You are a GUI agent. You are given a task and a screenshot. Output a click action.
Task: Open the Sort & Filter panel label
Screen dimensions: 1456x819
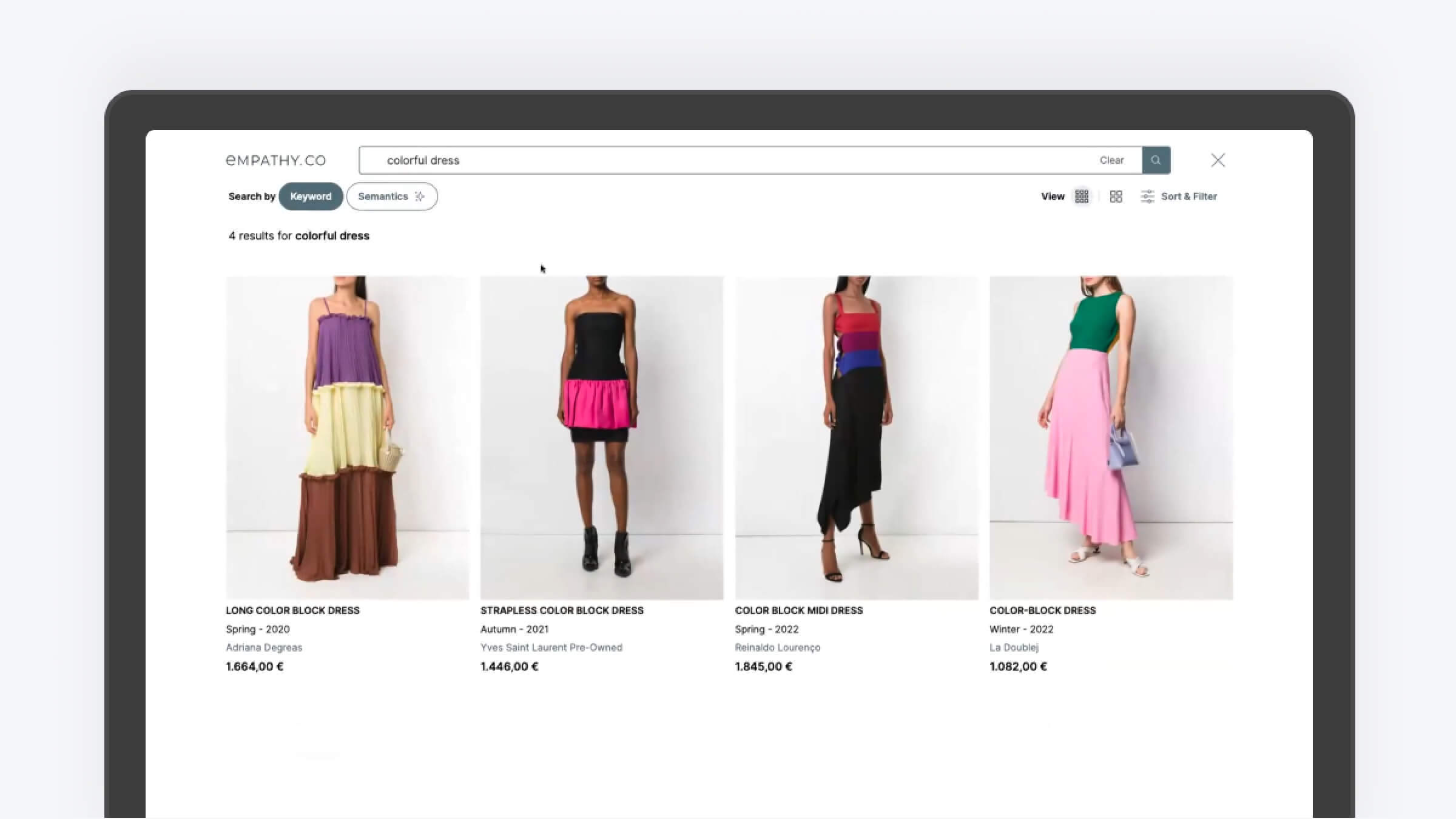1188,197
